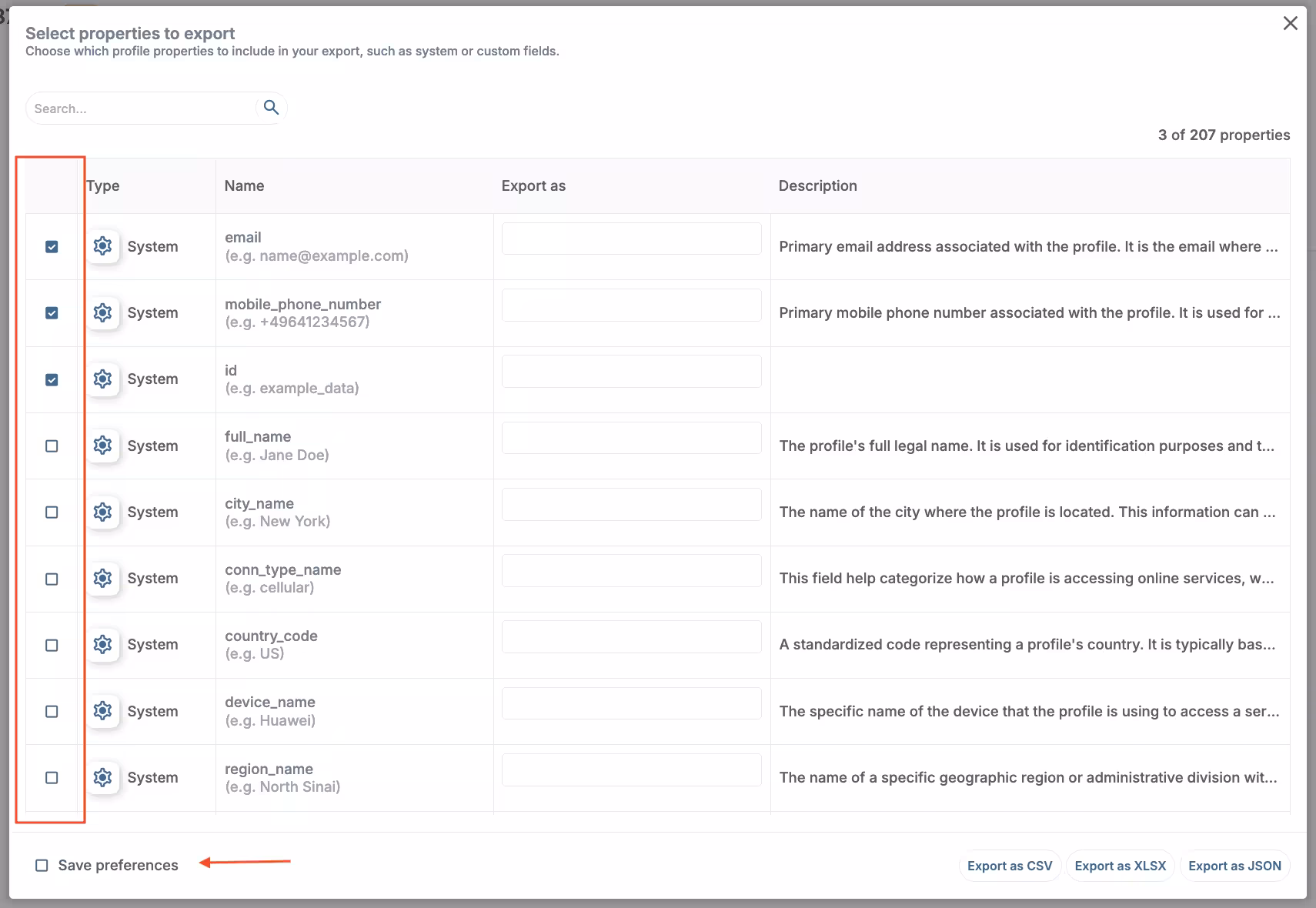Open settings gear for region_name
1316x908 pixels.
click(102, 778)
